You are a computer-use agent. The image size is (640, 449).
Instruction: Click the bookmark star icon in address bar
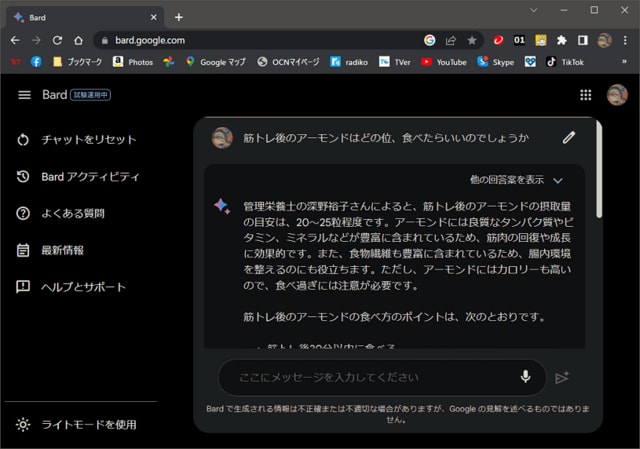coord(471,40)
